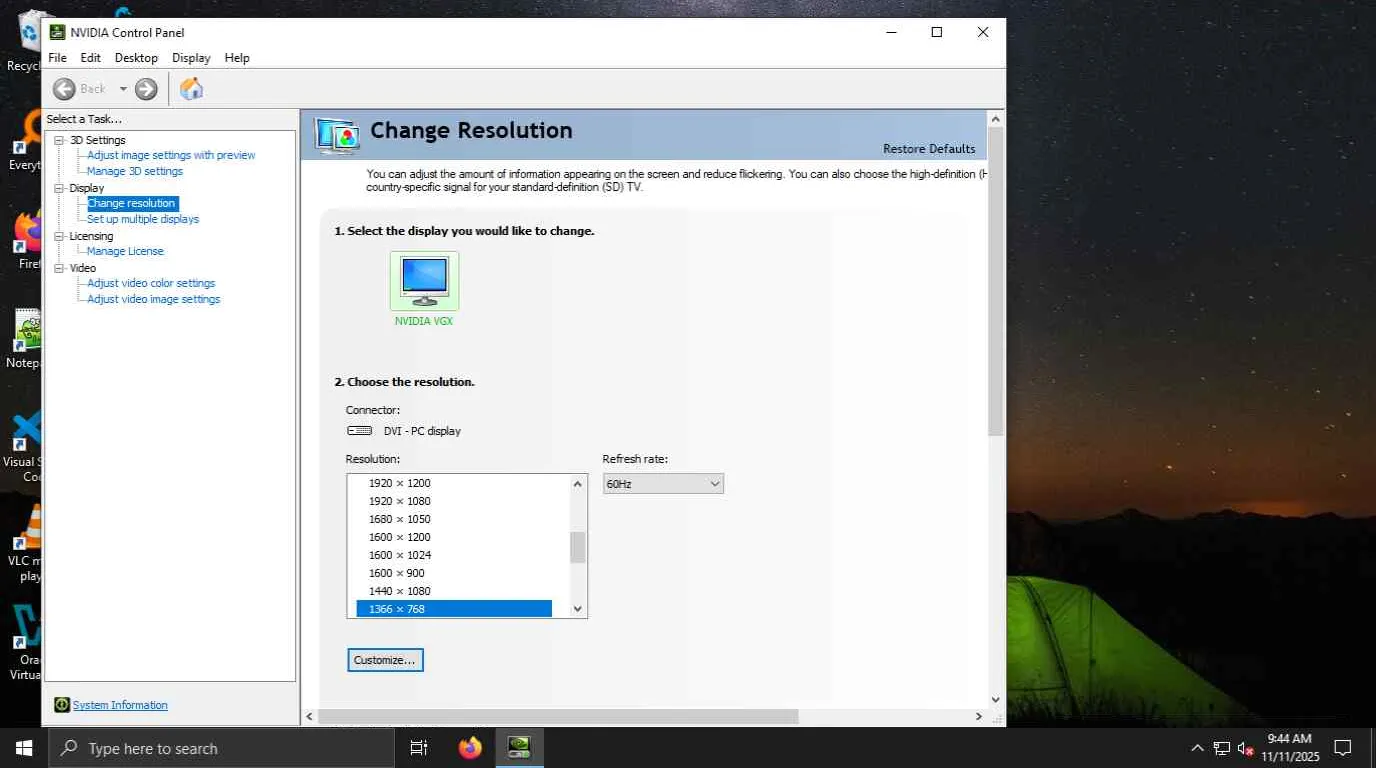This screenshot has width=1376, height=768.
Task: Open the System Information link
Action: pyautogui.click(x=120, y=705)
